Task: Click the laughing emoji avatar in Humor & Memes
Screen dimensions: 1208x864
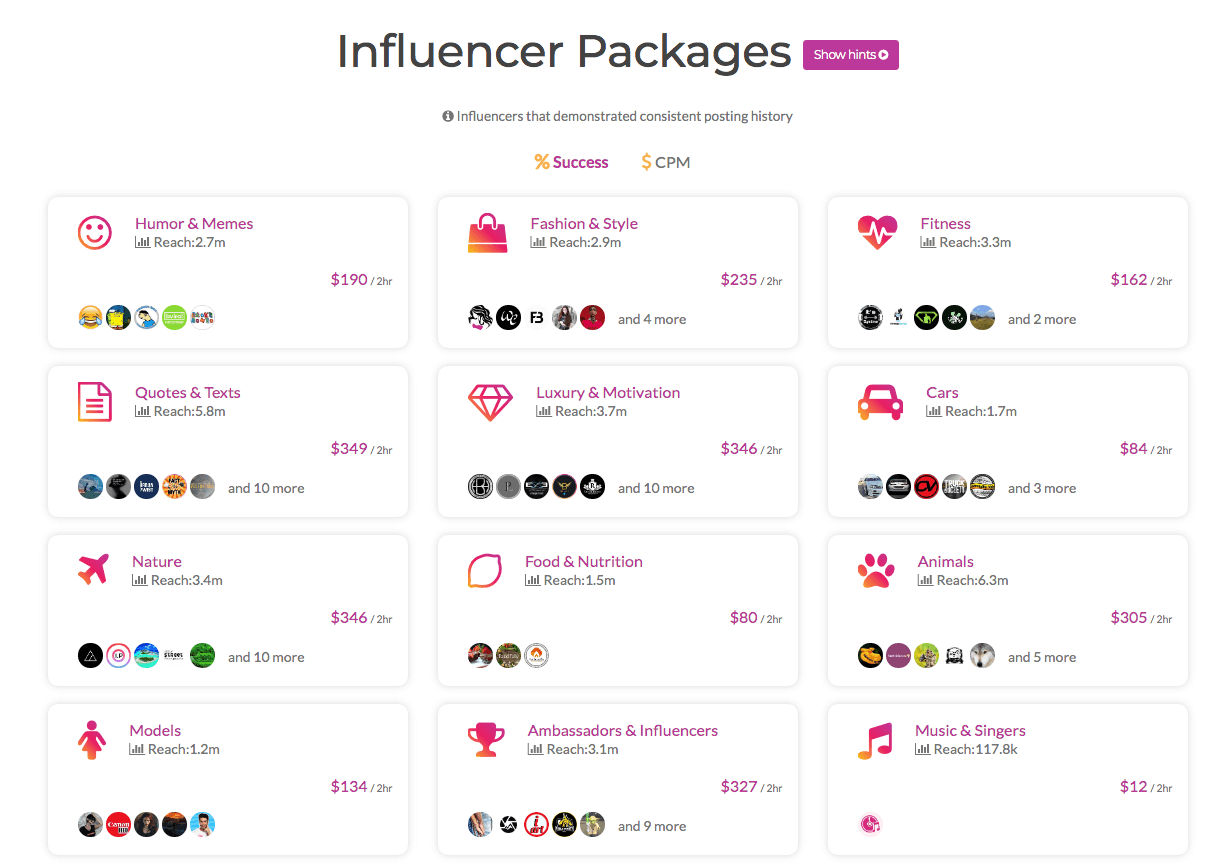Action: 91,318
